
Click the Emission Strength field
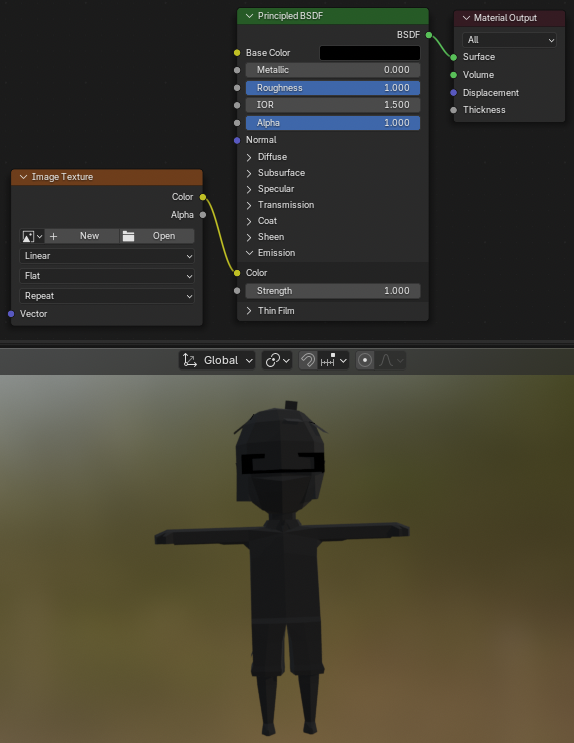pos(333,291)
